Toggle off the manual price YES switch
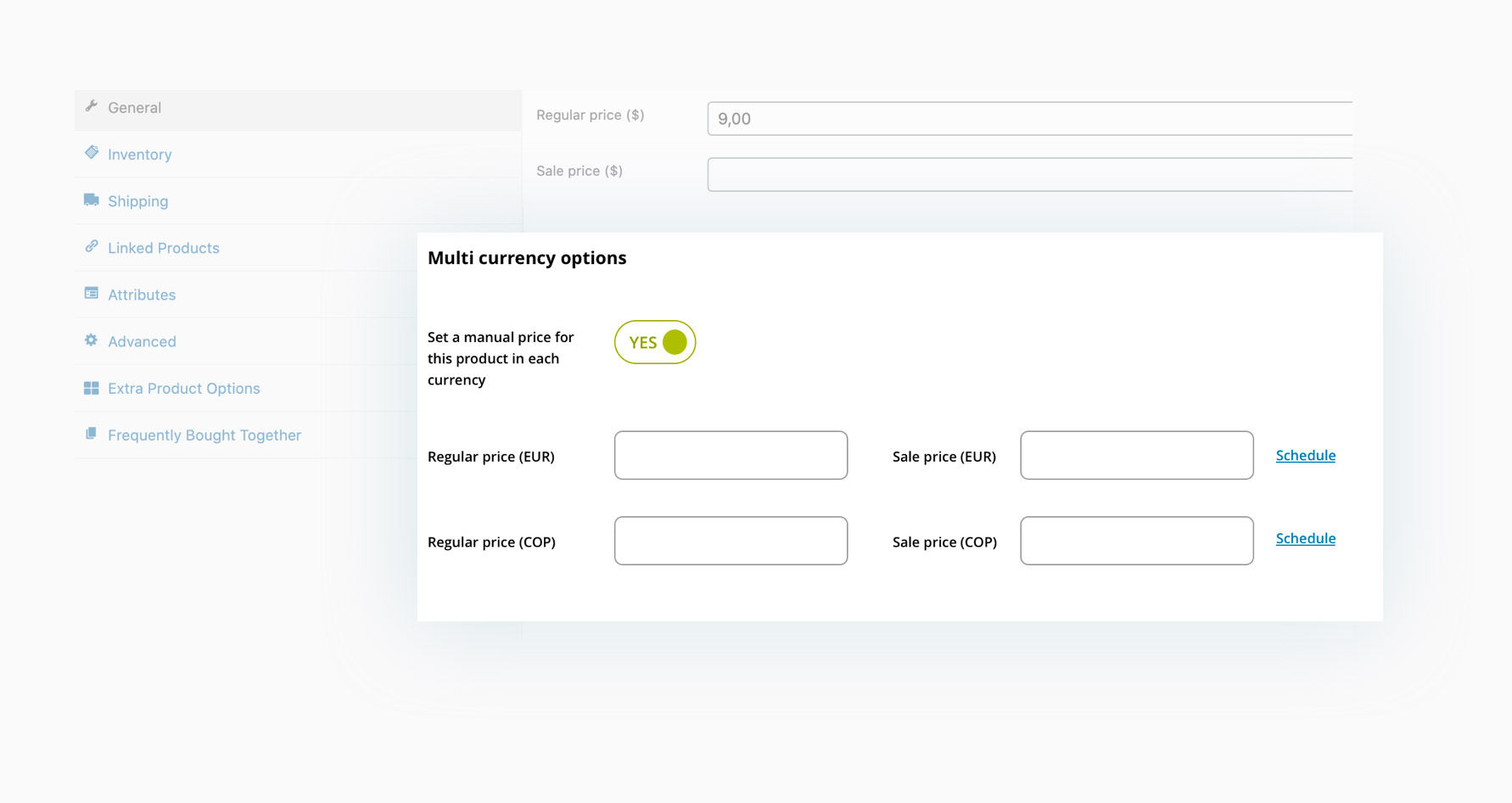 [x=655, y=342]
